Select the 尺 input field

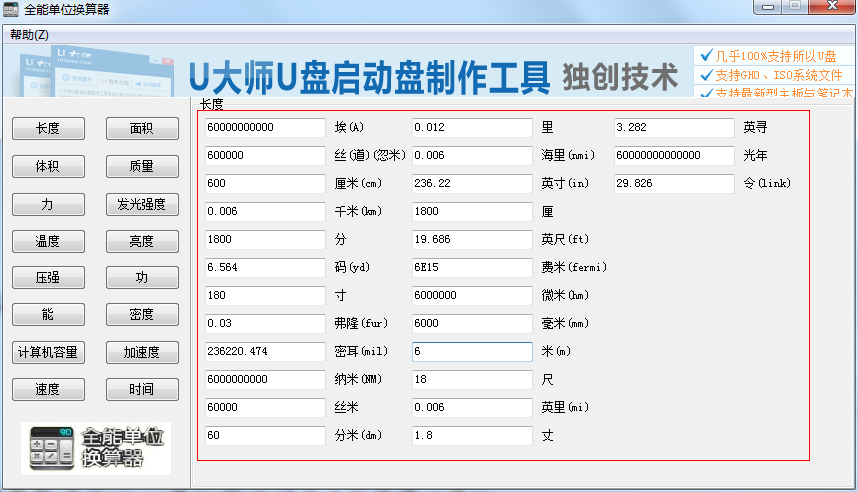coord(472,379)
